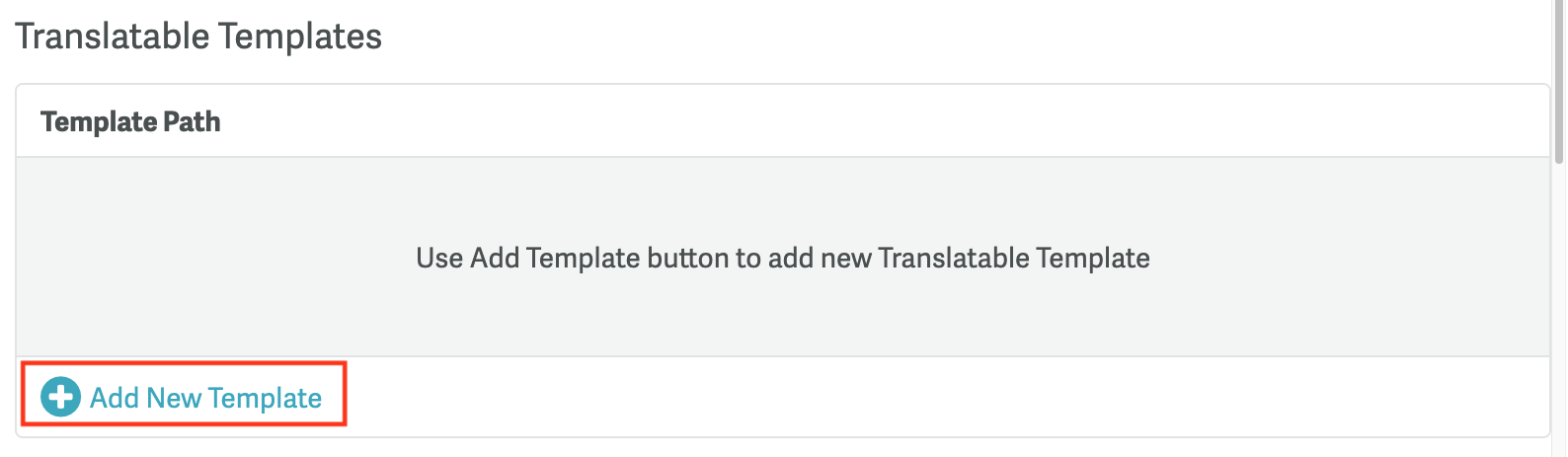The image size is (1568, 457).
Task: Click the word 'Path' in the table header
Action: click(x=193, y=121)
